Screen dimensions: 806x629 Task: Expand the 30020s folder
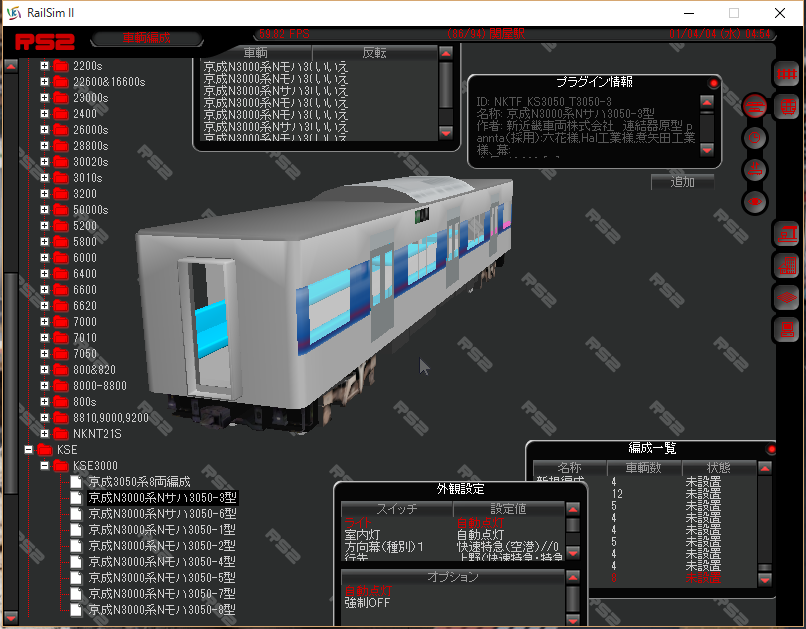click(x=44, y=161)
